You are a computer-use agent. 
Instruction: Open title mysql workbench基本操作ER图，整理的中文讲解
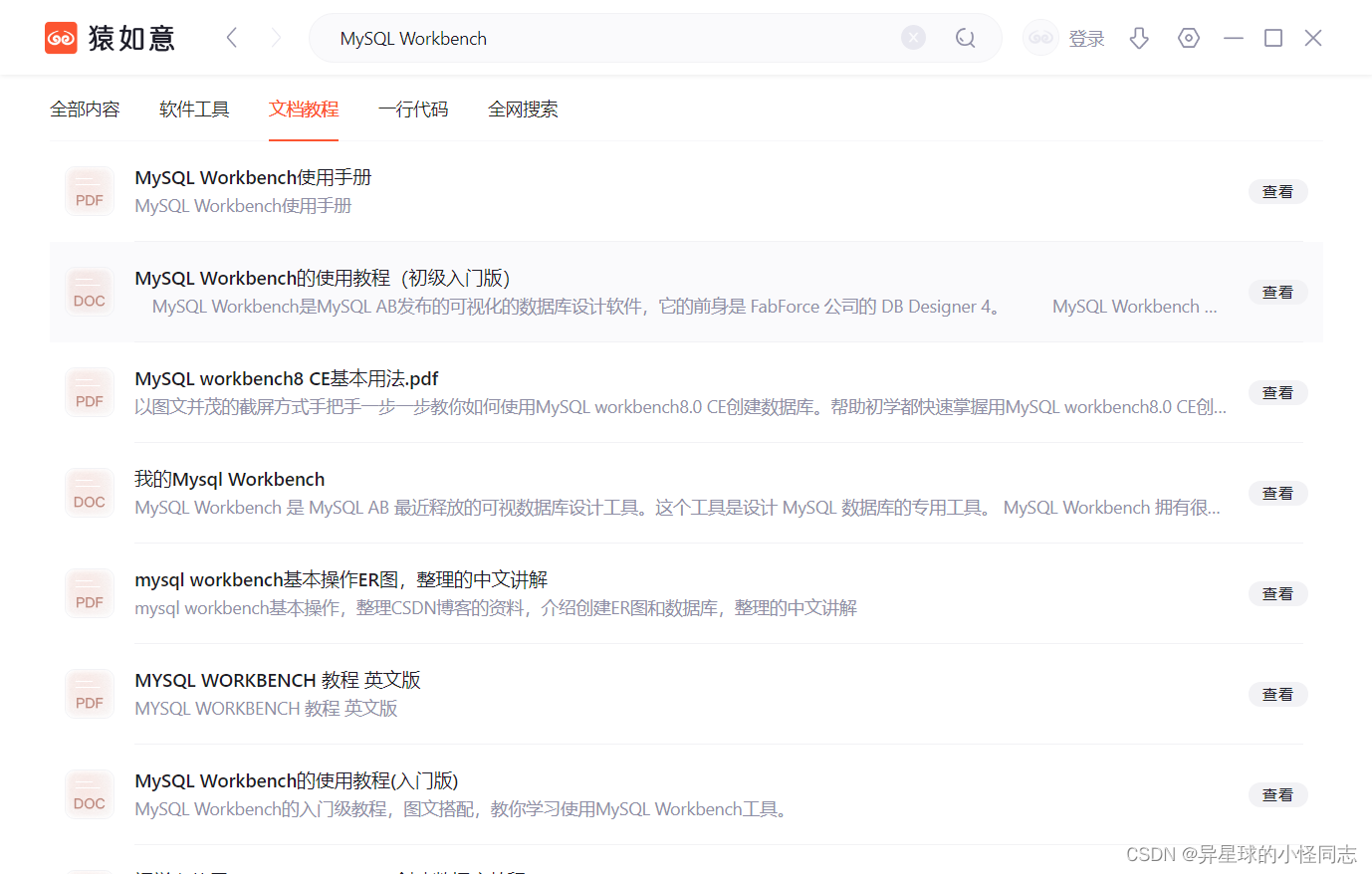pyautogui.click(x=342, y=579)
